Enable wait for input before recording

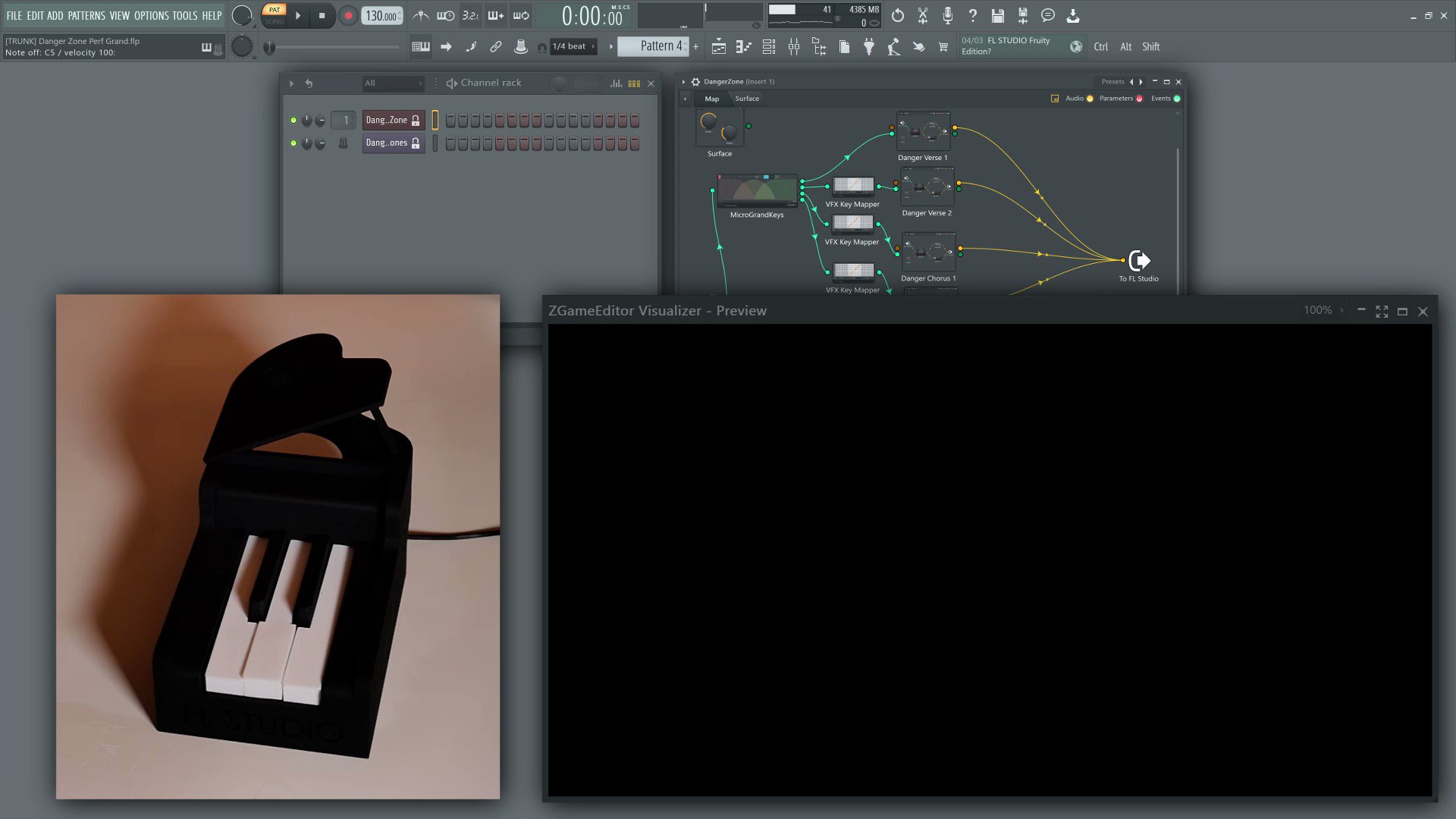tap(445, 15)
